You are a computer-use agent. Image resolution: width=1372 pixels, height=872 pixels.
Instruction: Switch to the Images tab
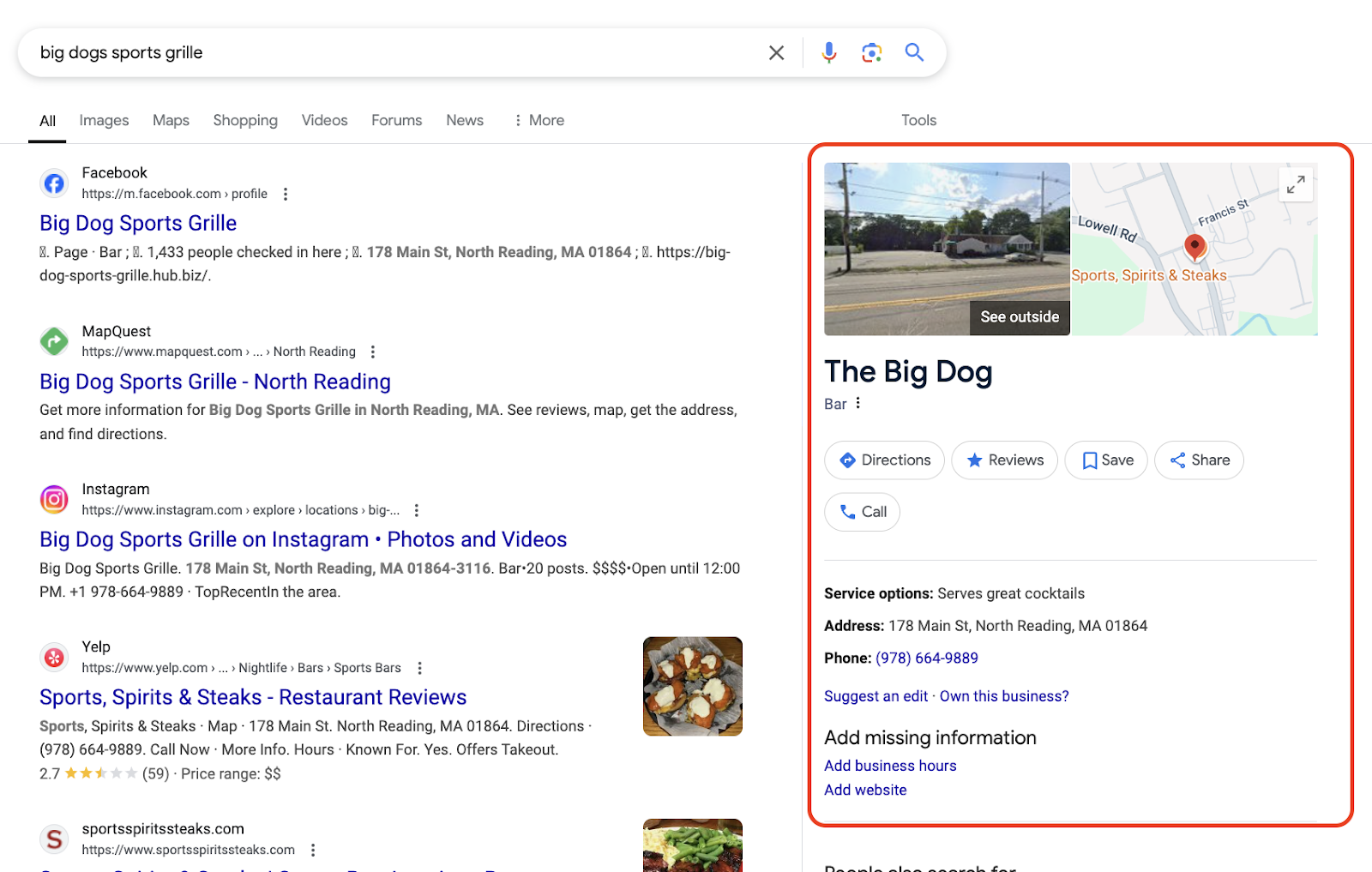click(x=104, y=121)
